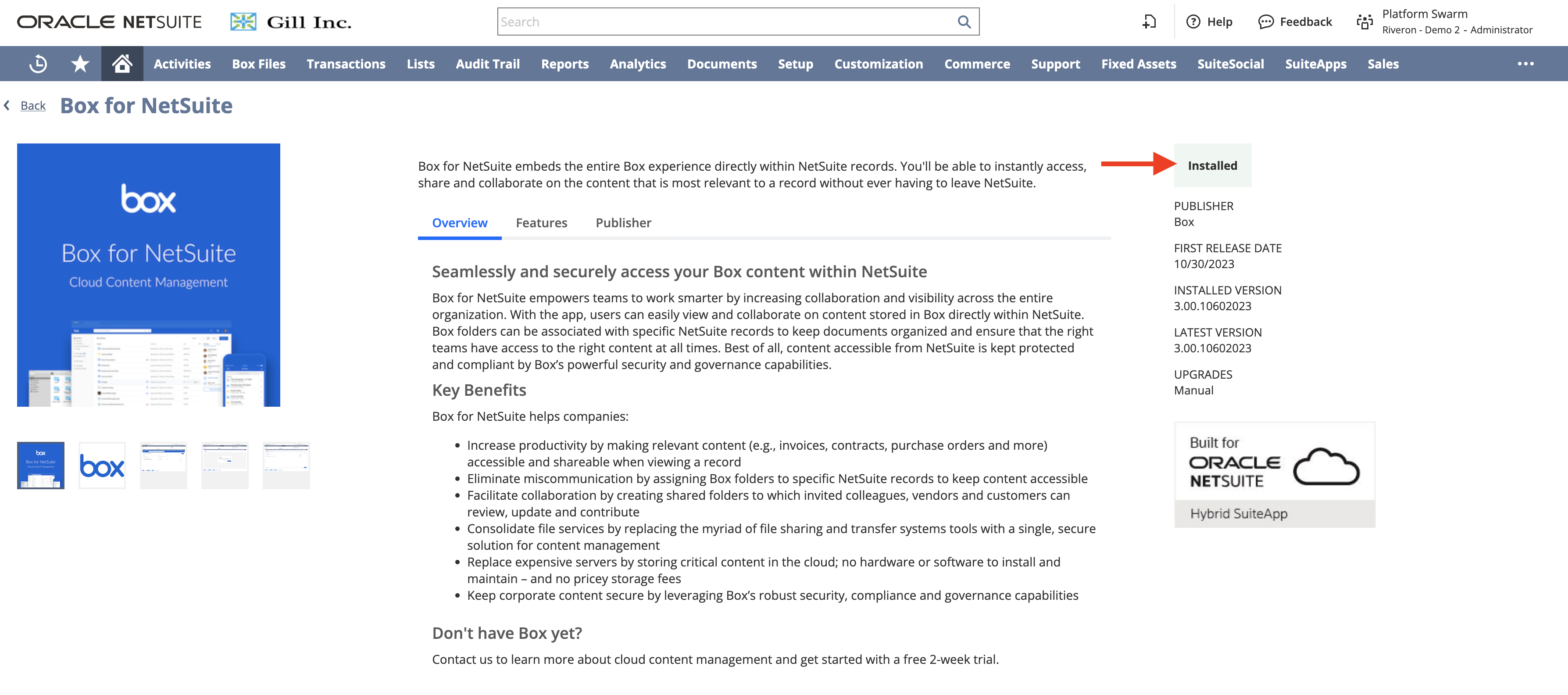Open the Transactions menu
The height and width of the screenshot is (695, 1568).
pyautogui.click(x=346, y=64)
